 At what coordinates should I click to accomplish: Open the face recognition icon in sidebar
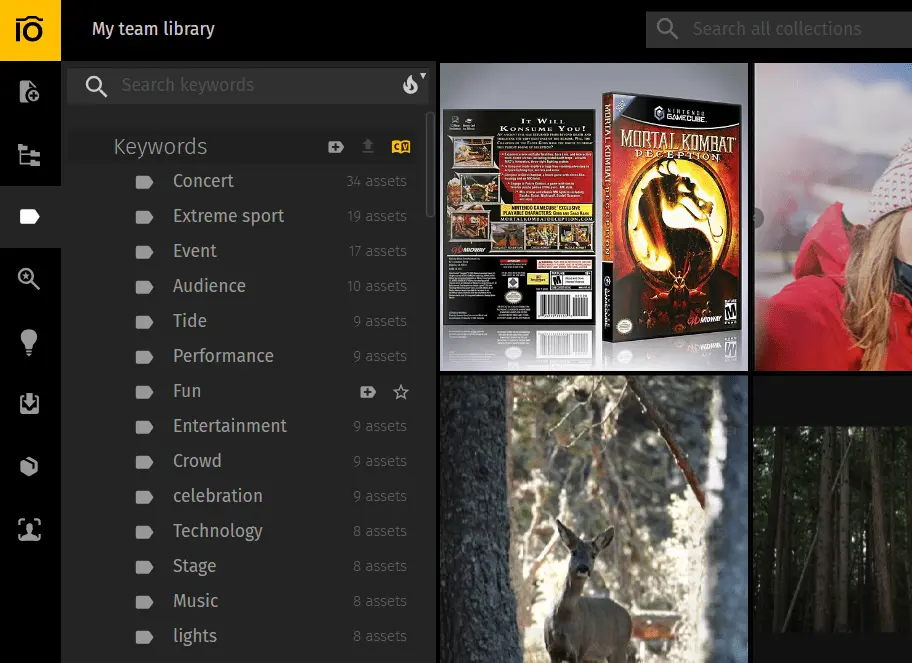pyautogui.click(x=30, y=529)
